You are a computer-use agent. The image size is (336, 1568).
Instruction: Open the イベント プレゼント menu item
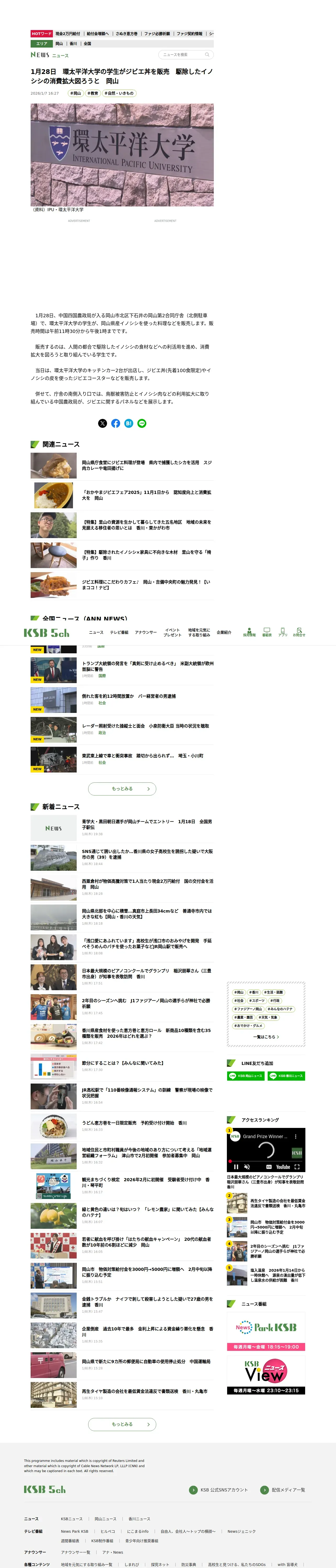click(x=172, y=632)
